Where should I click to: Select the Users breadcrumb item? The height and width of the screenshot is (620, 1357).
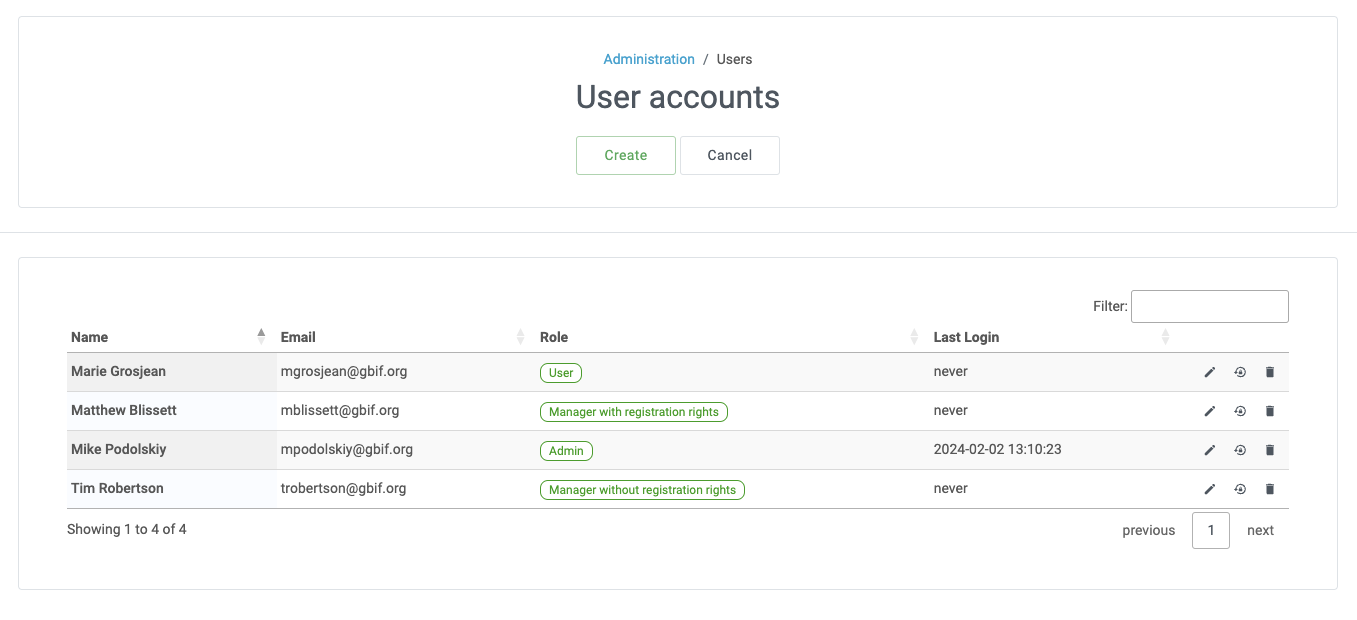(734, 59)
